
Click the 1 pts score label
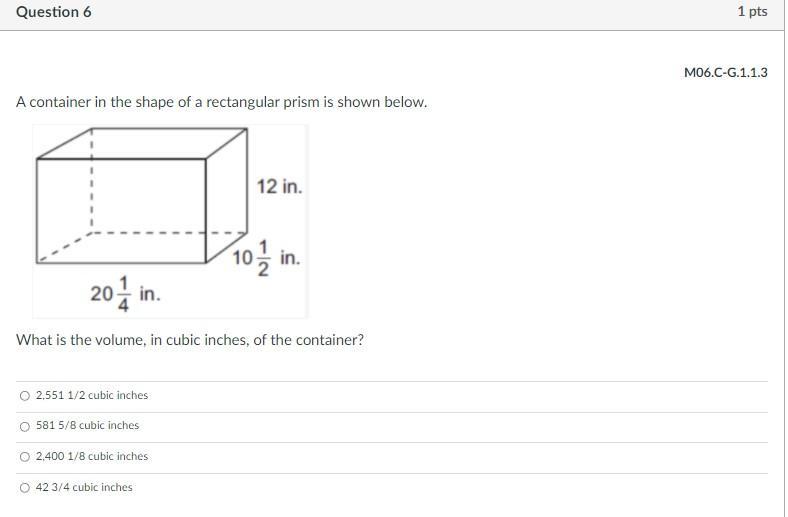pyautogui.click(x=752, y=12)
